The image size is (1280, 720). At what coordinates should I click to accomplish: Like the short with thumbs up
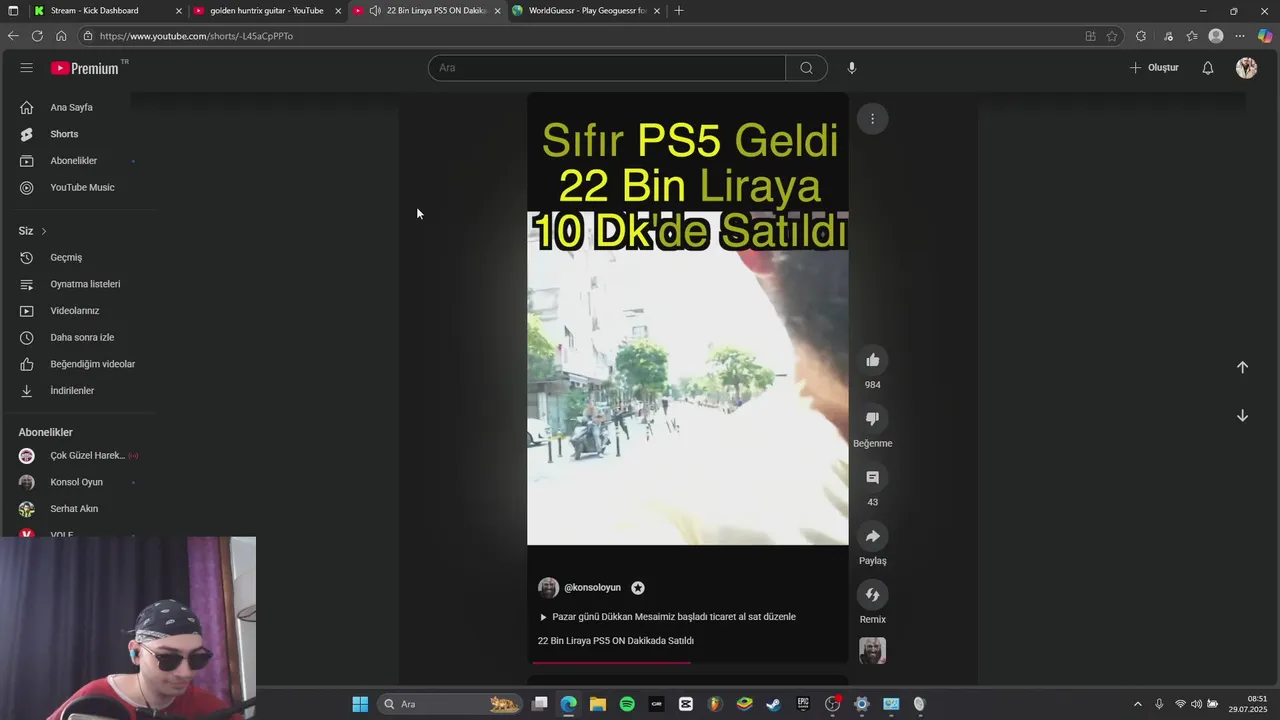(x=873, y=360)
